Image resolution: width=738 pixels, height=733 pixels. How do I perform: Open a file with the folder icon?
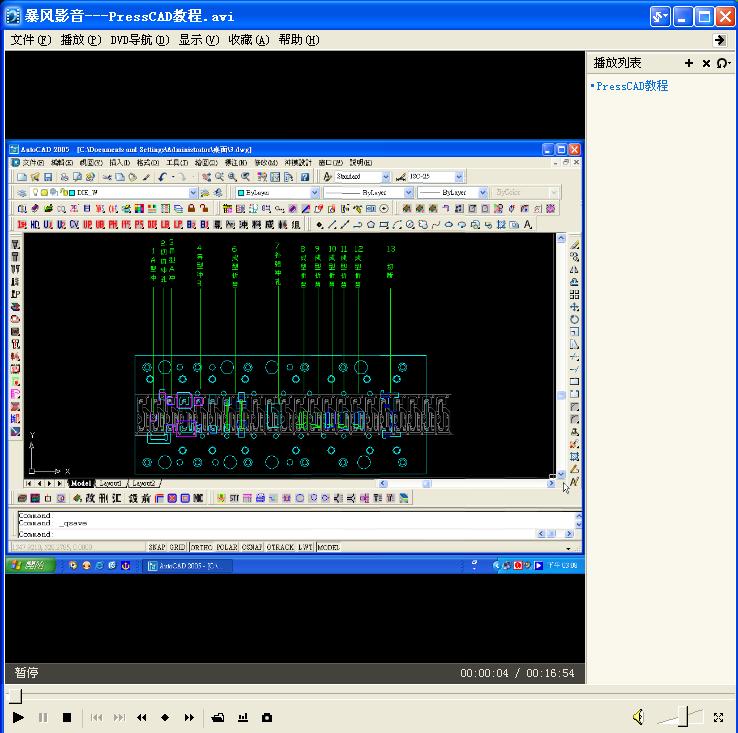[x=218, y=717]
